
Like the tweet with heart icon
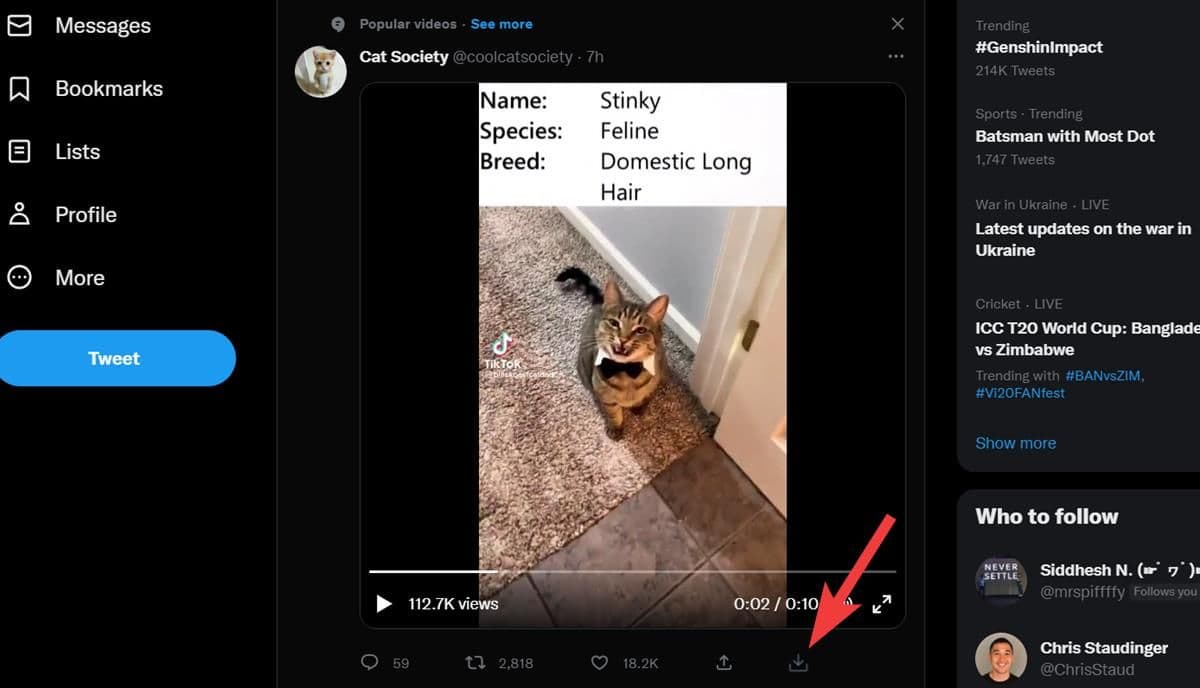tap(599, 662)
